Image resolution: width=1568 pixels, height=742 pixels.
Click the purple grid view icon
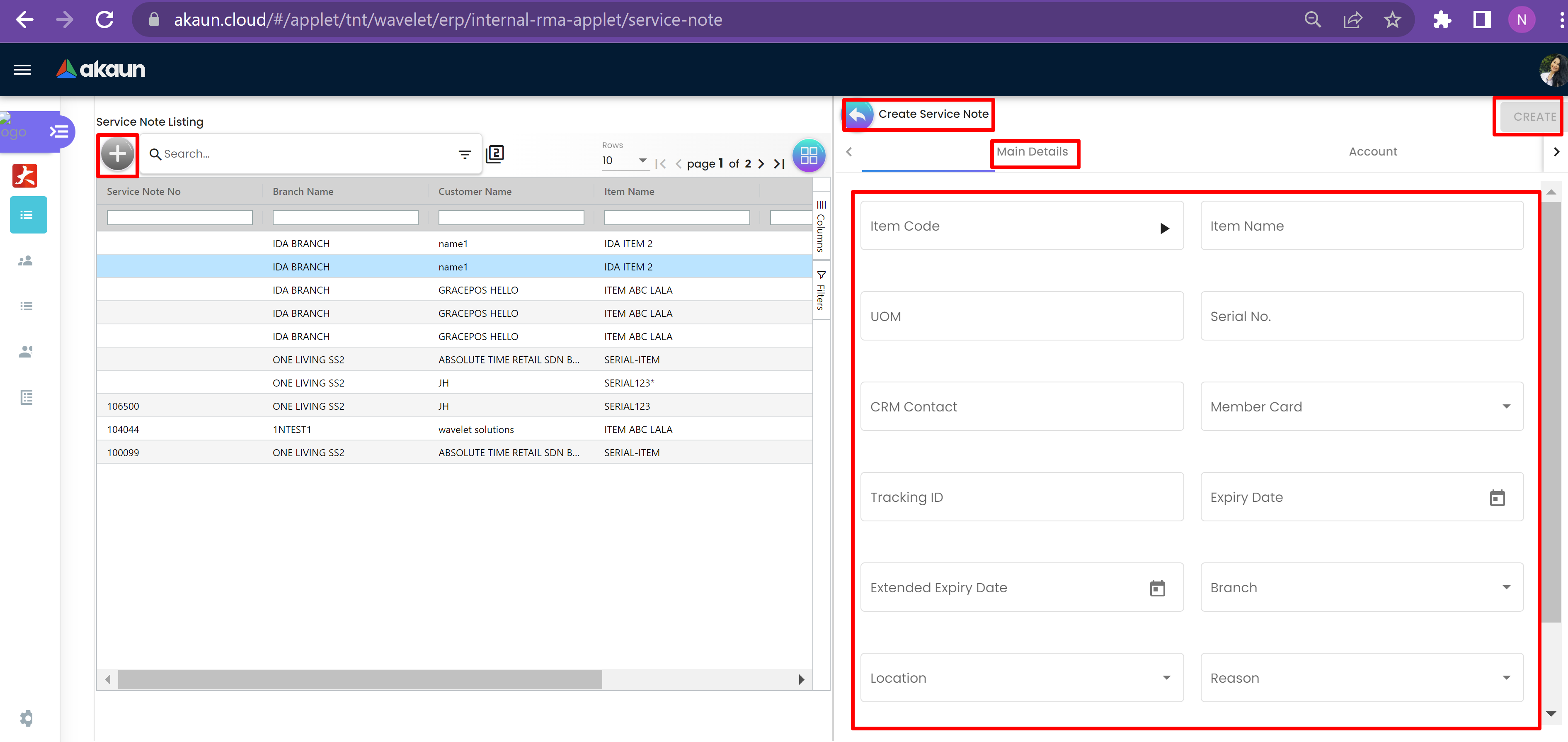(808, 156)
